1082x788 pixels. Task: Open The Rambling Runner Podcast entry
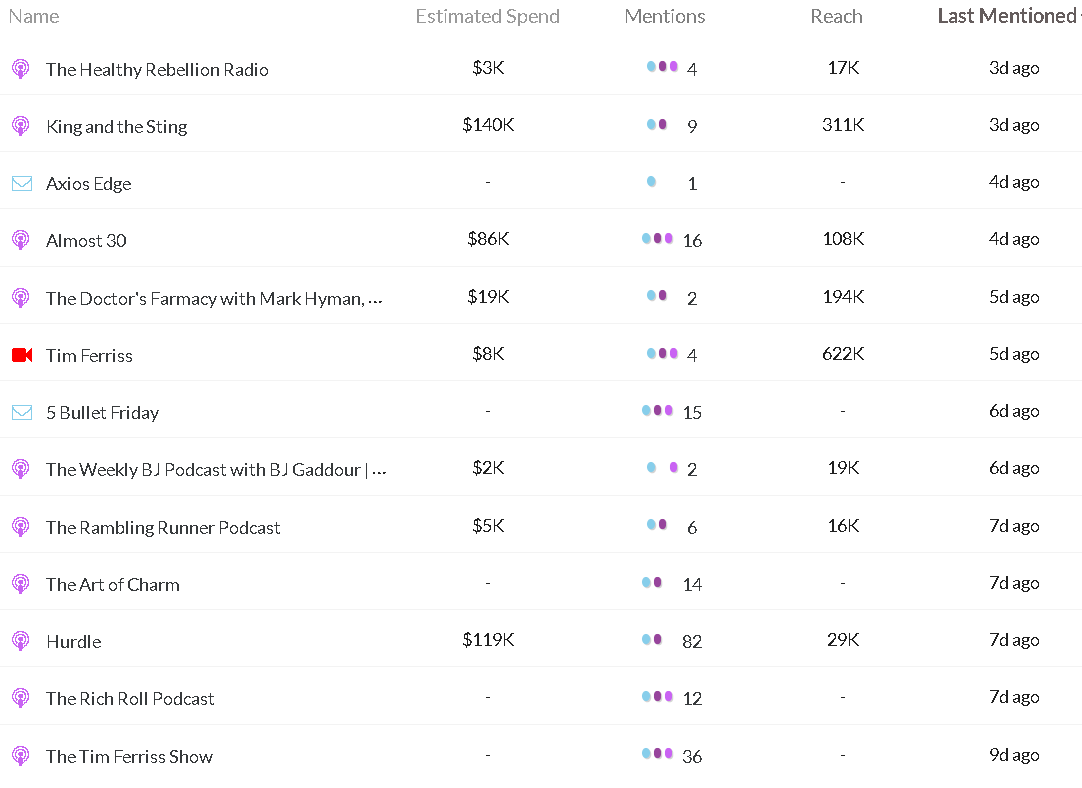[x=163, y=528]
